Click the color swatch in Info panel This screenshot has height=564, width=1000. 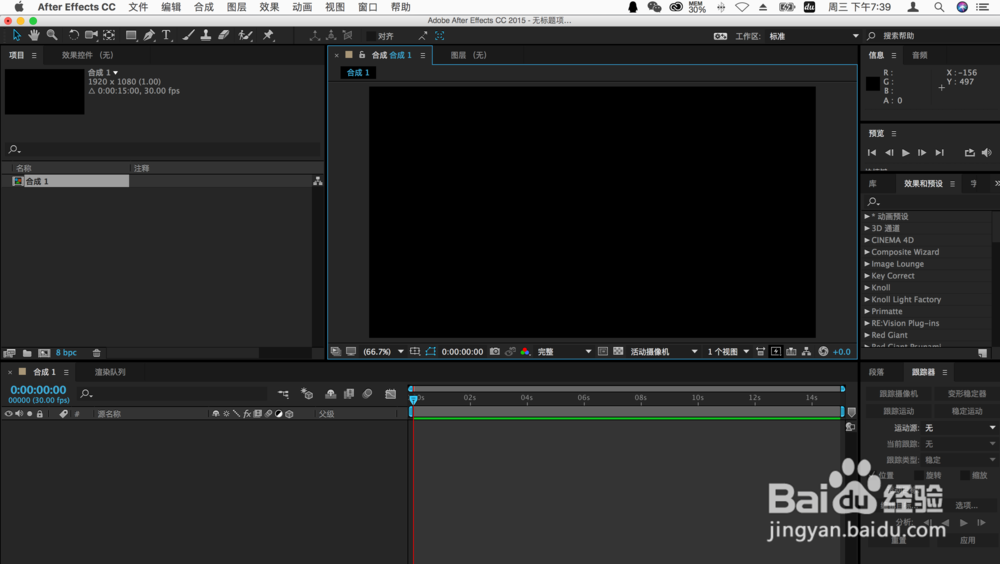tap(872, 83)
